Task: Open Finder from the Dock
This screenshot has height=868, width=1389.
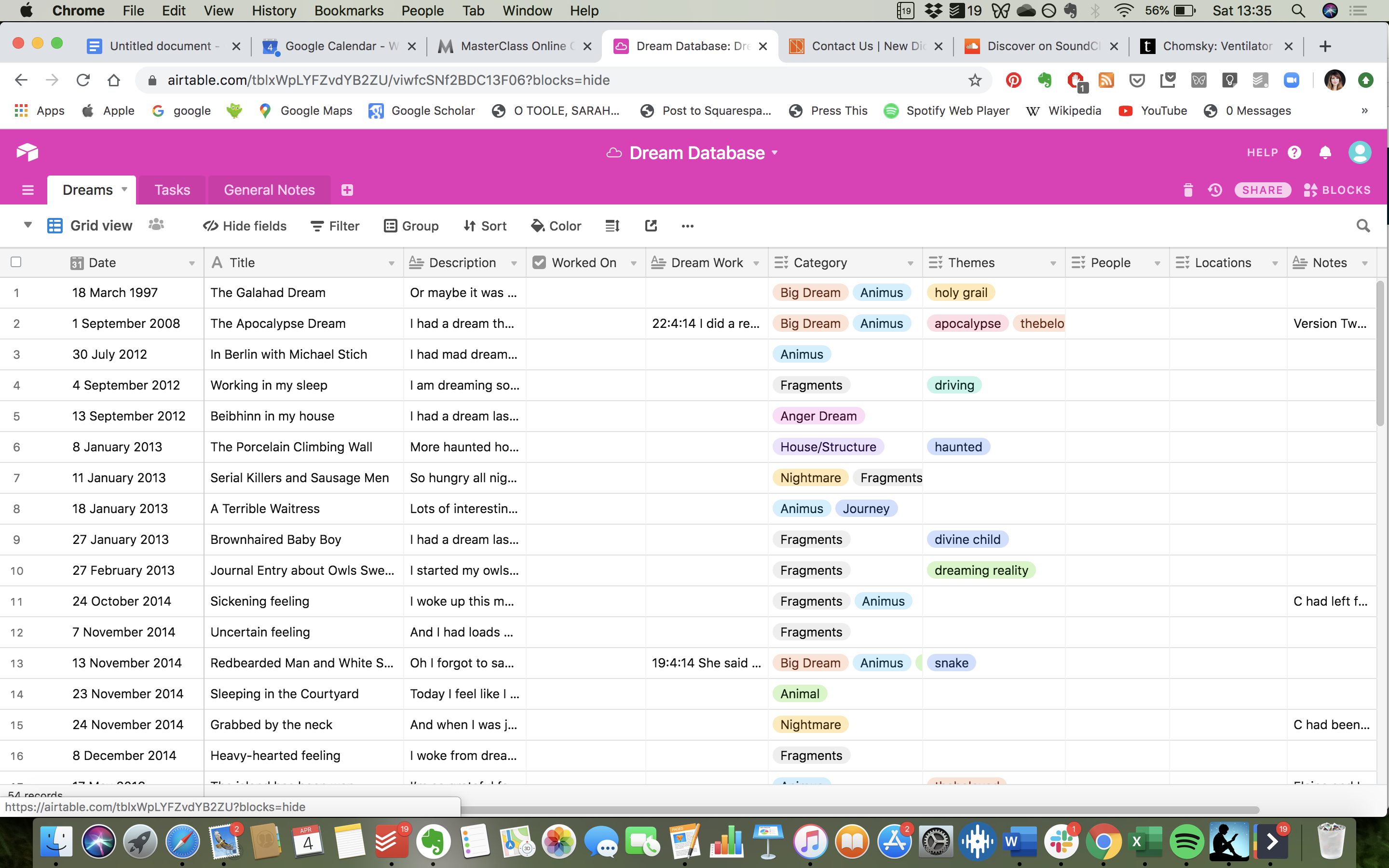Action: tap(56, 841)
